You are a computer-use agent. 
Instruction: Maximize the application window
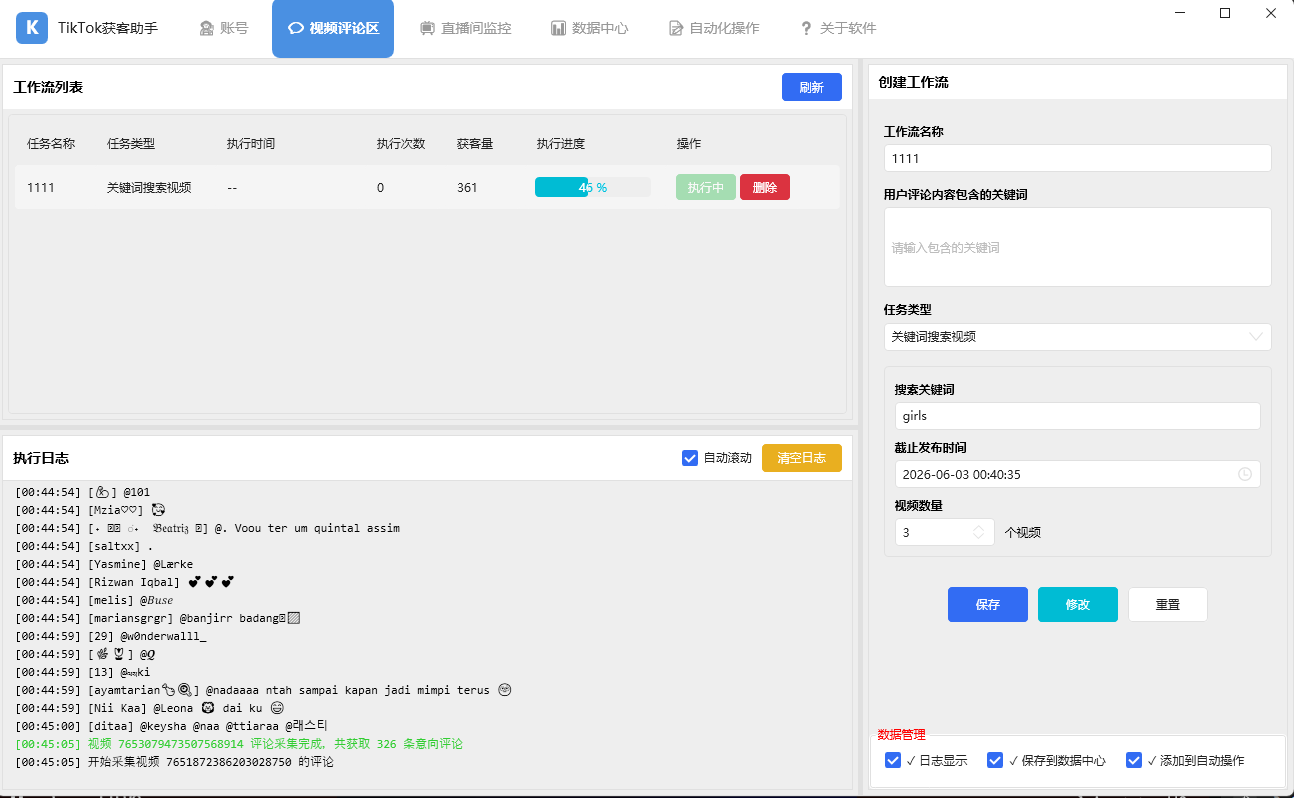click(1225, 13)
